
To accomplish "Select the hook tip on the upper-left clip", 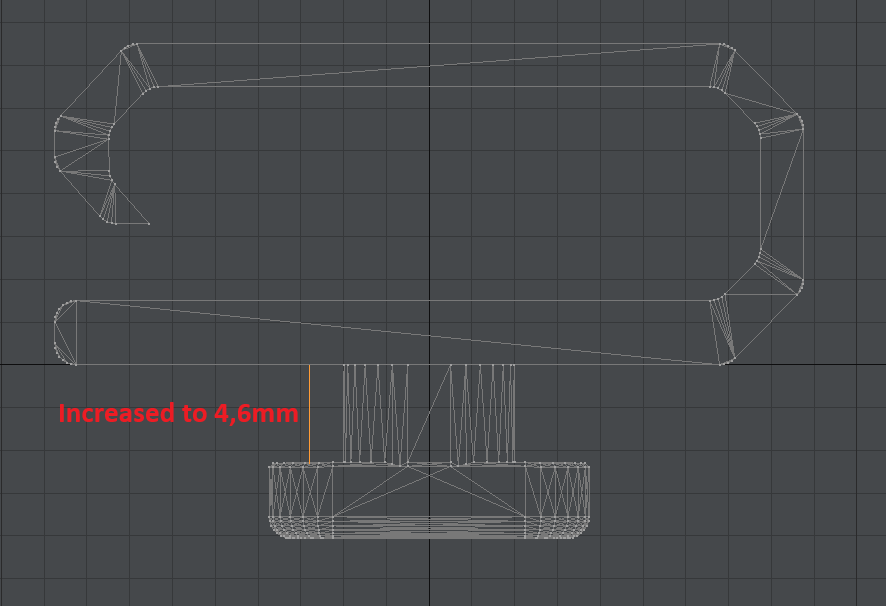I will (148, 223).
